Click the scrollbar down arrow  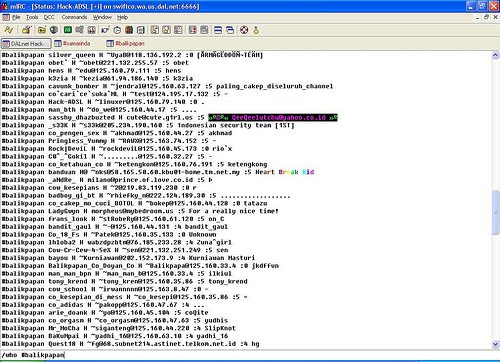[495, 344]
